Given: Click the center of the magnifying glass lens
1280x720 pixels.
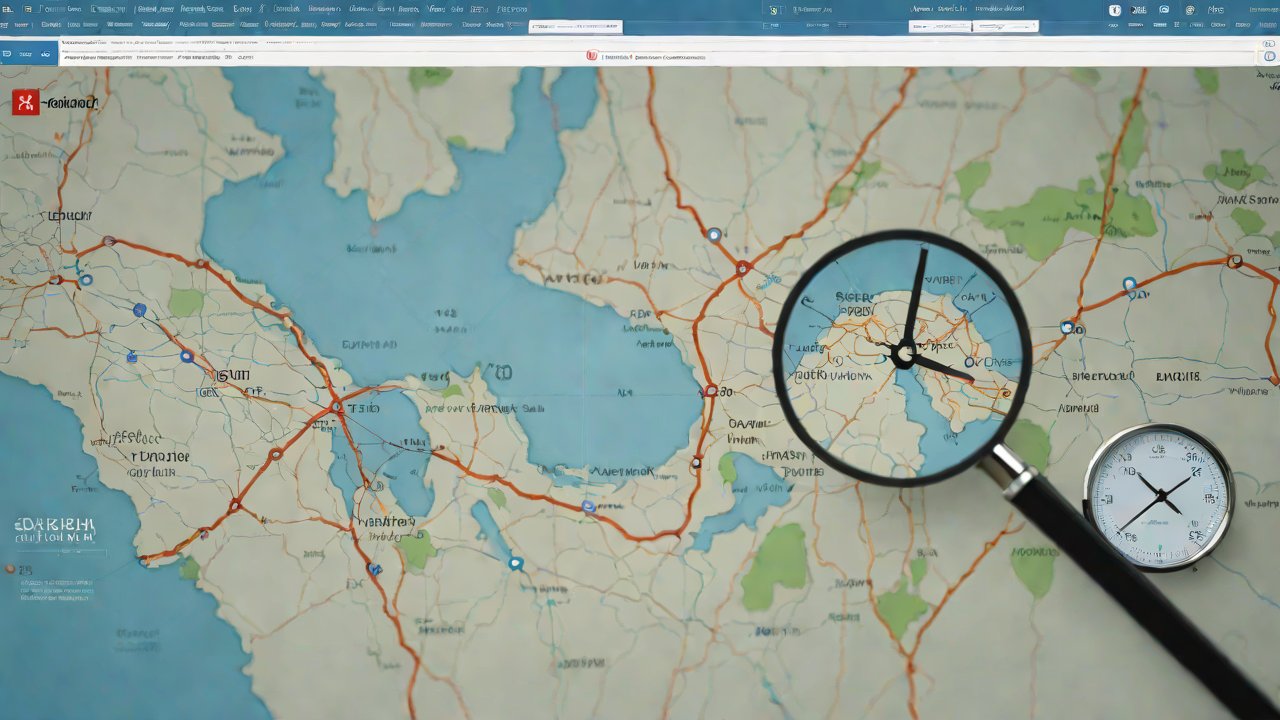Looking at the screenshot, I should (903, 356).
